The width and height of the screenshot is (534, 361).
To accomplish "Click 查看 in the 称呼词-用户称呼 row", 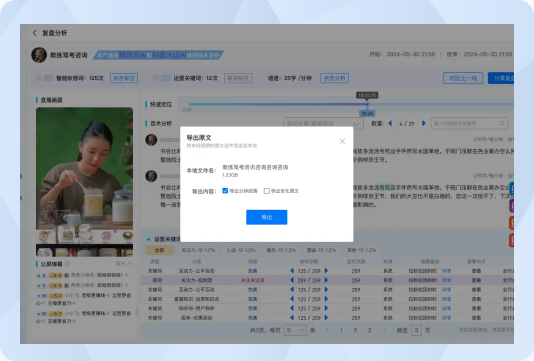I will [x=476, y=309].
